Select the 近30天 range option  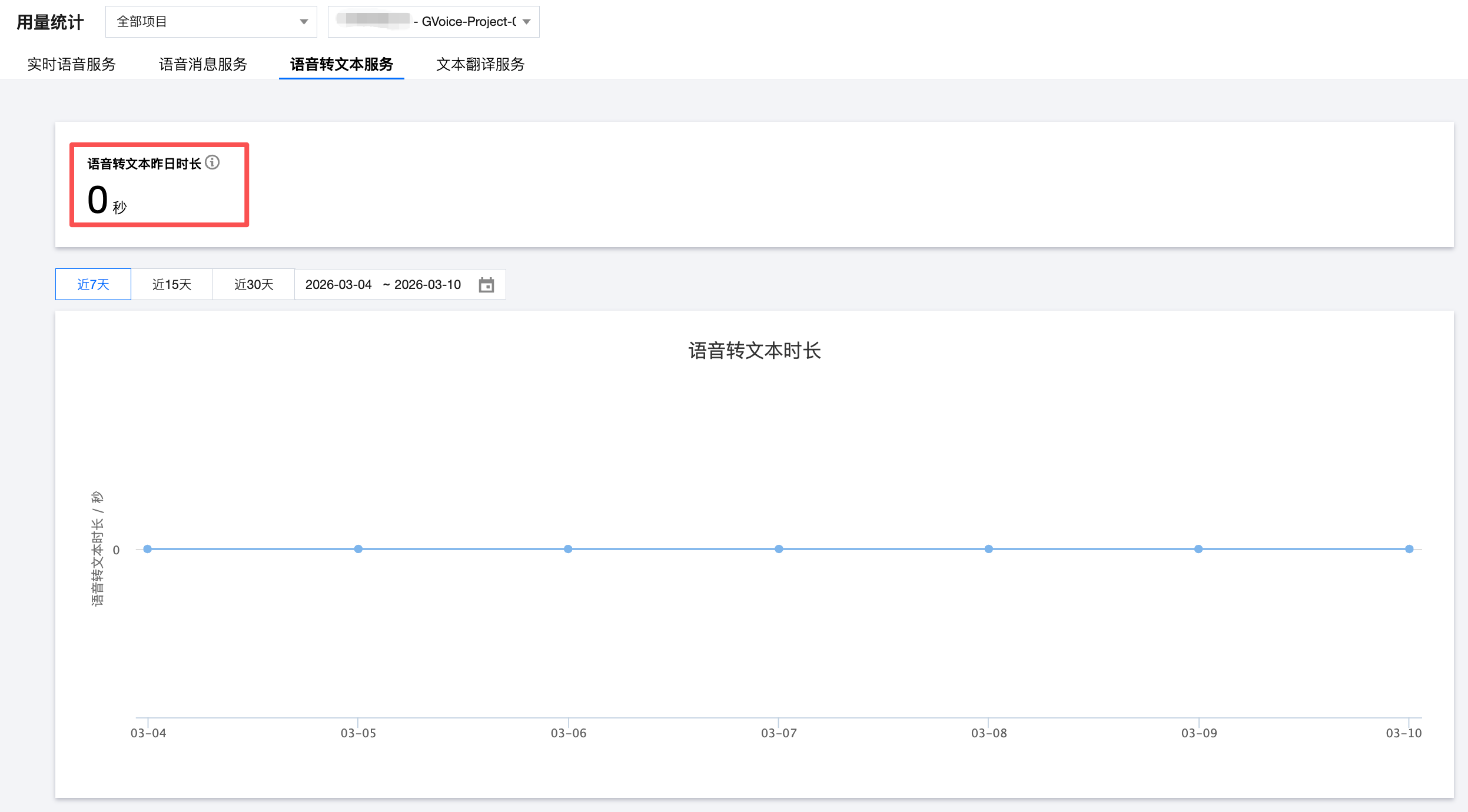click(254, 285)
